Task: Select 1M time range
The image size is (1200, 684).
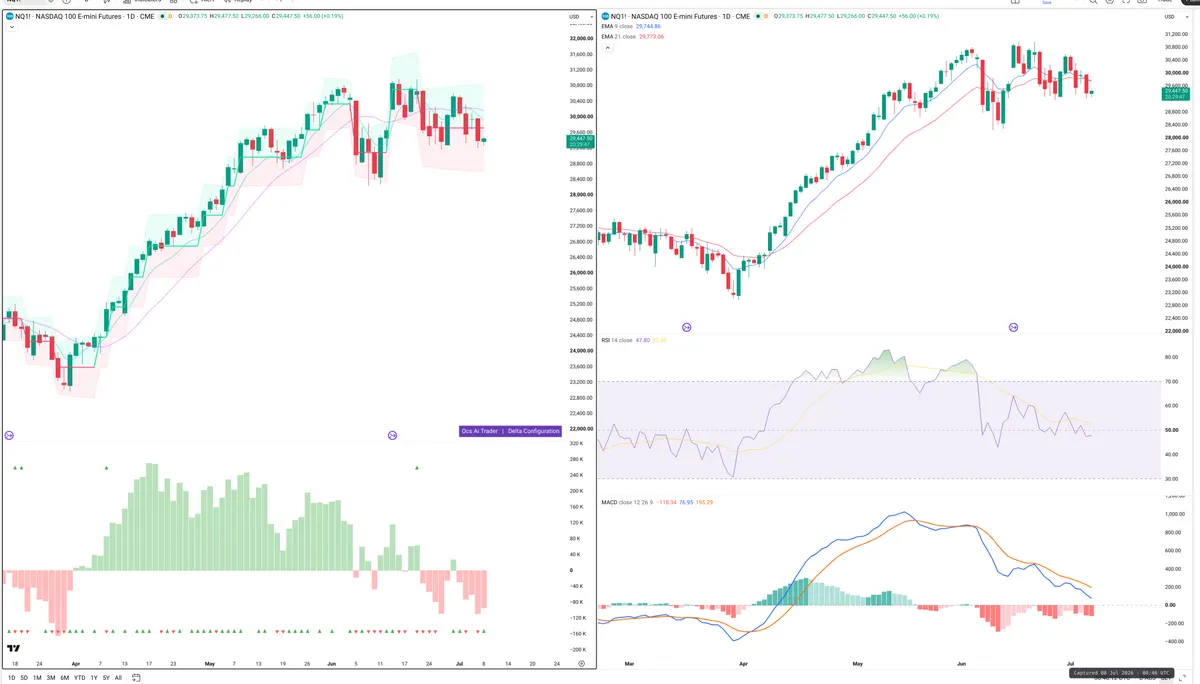Action: click(37, 678)
